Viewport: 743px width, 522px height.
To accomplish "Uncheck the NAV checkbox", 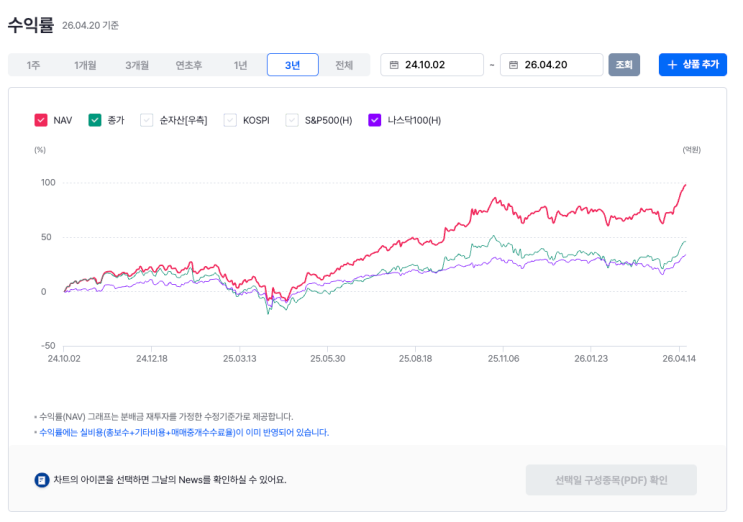I will (x=41, y=120).
